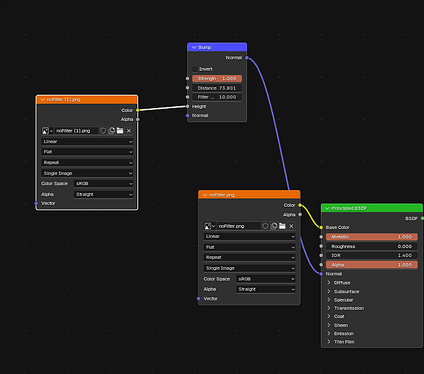Click Bump Distance value field
This screenshot has width=424, height=374.
(217, 88)
